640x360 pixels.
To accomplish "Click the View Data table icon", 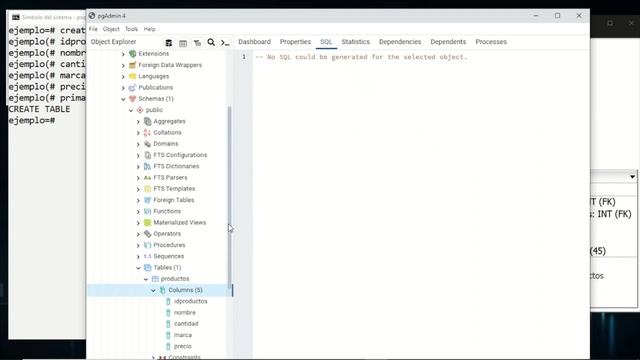I will pyautogui.click(x=183, y=42).
